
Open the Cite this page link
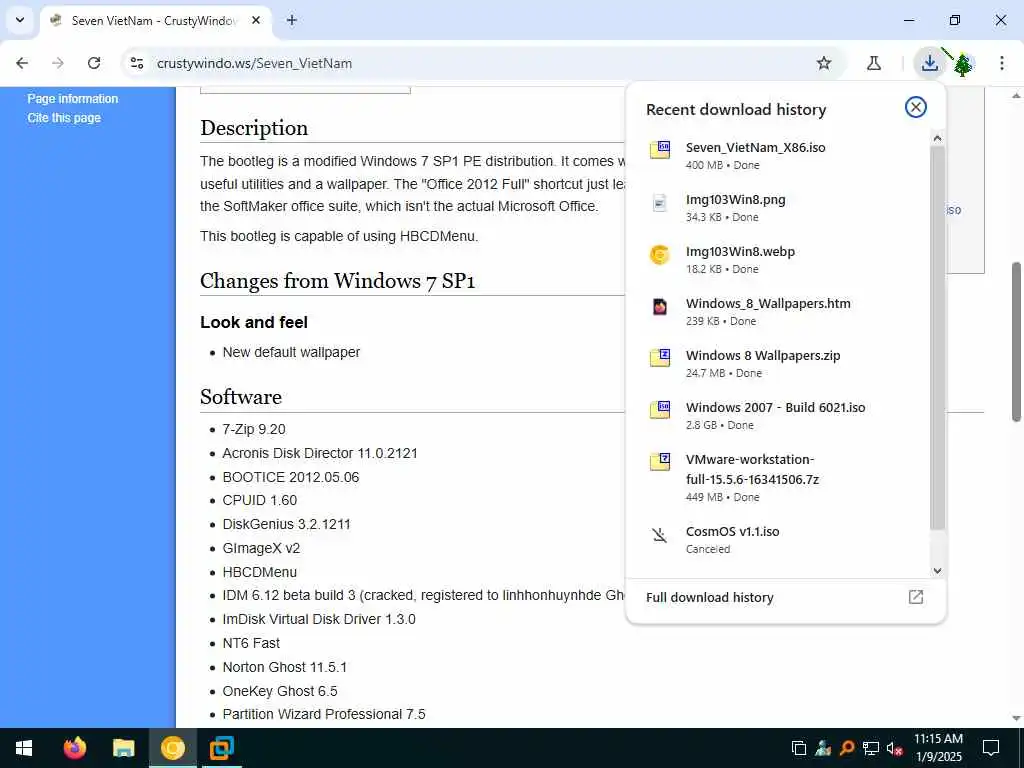coord(64,118)
